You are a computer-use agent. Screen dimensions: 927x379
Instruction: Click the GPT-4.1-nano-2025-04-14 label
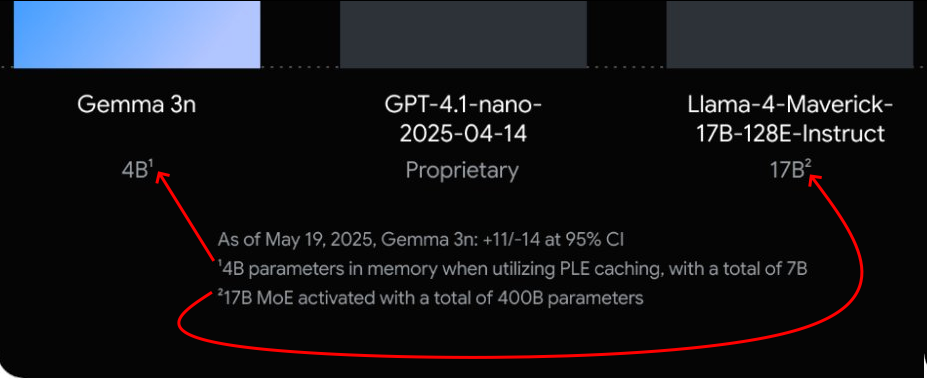(x=463, y=120)
